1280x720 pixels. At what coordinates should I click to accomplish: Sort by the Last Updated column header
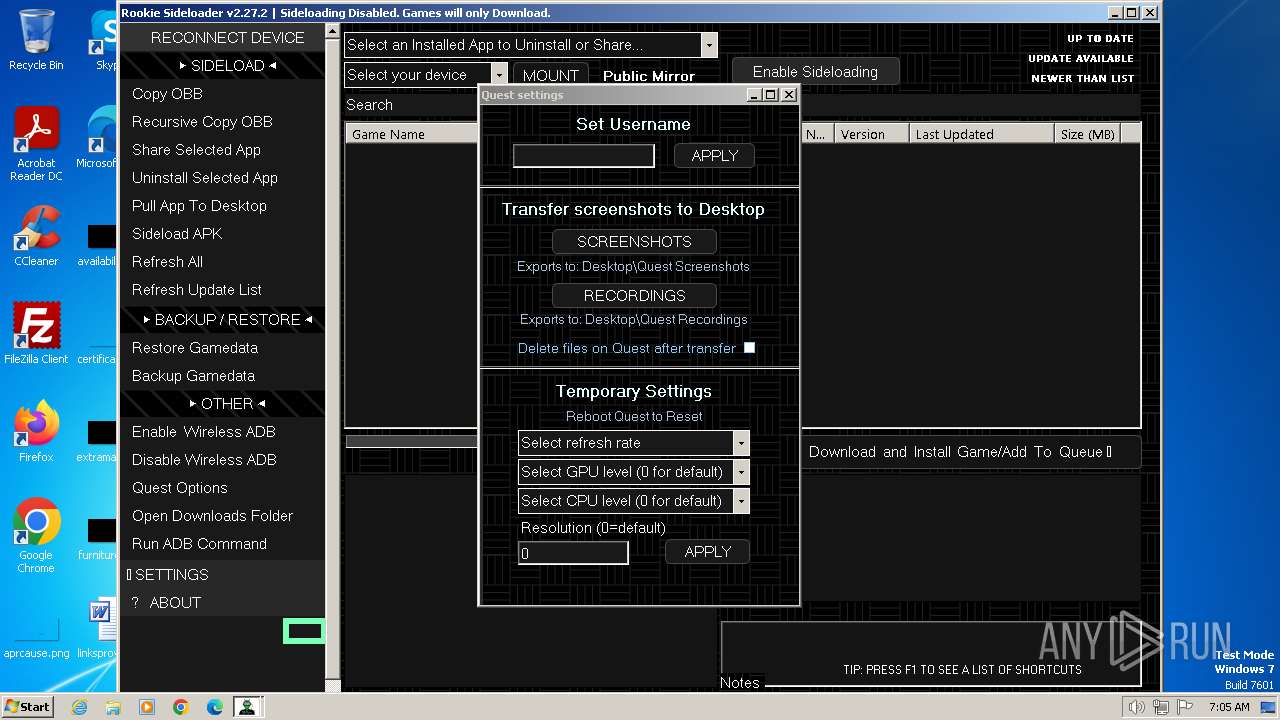point(982,134)
